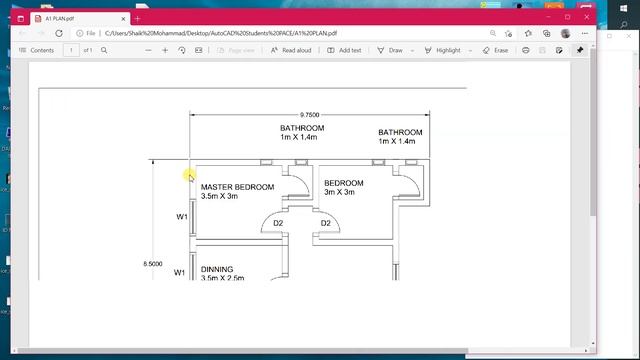Click the 8.5000 dimension text

pyautogui.click(x=153, y=264)
